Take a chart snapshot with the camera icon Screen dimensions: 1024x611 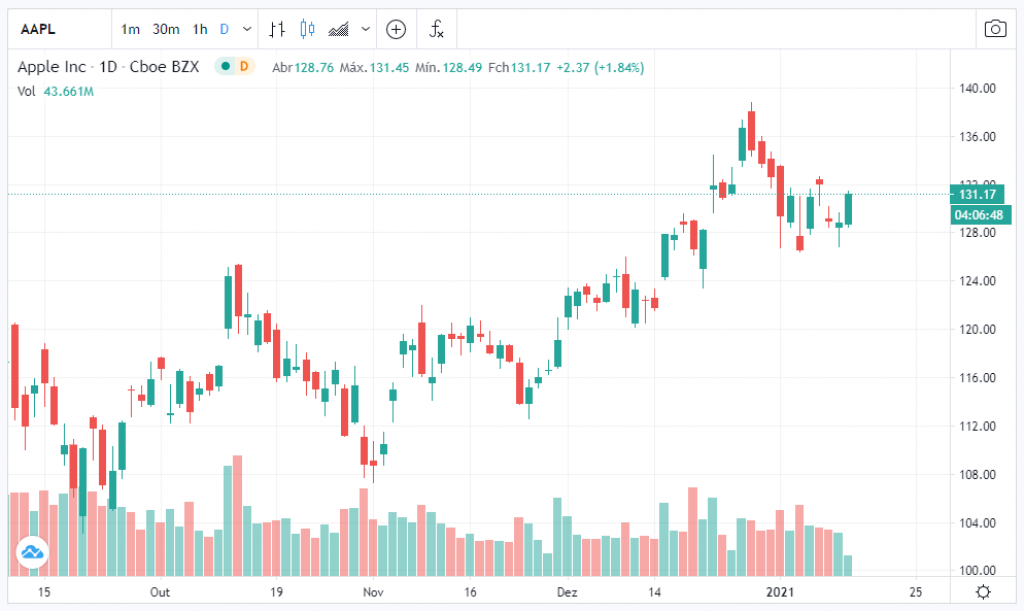(x=995, y=29)
